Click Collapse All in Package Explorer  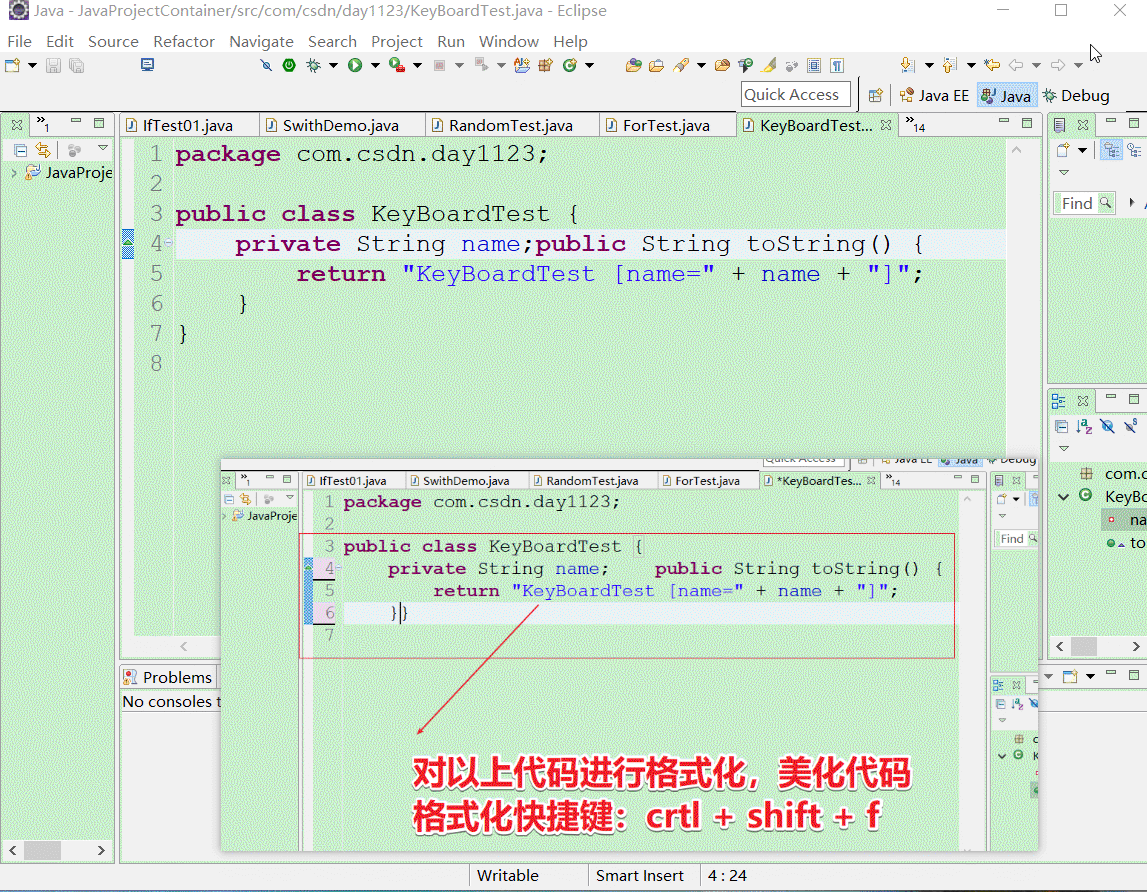point(20,150)
